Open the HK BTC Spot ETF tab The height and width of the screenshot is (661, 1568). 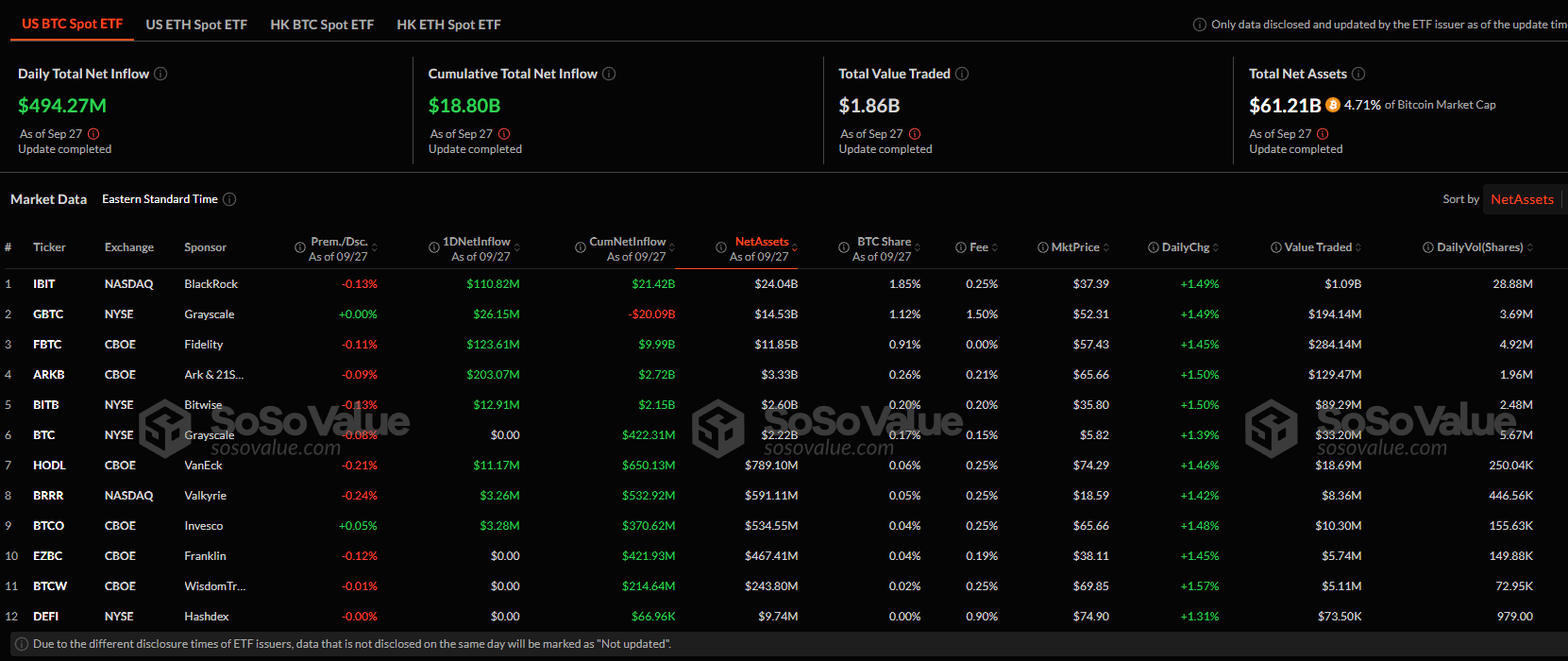322,25
